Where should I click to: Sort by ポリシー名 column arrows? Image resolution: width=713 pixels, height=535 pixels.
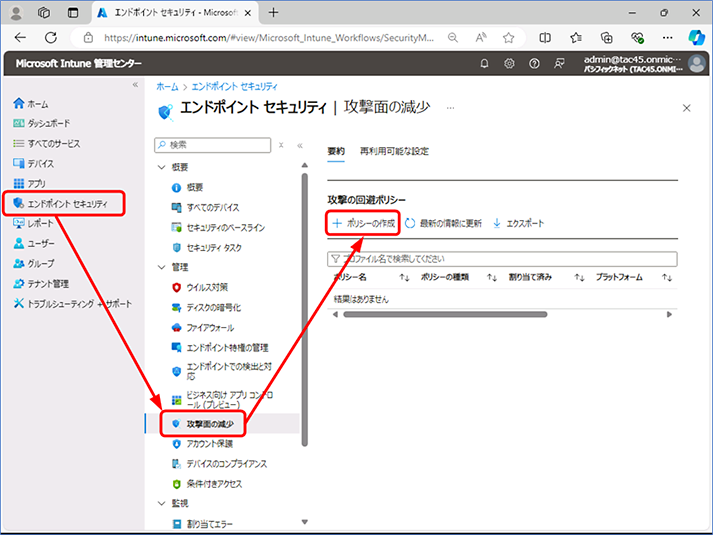pos(404,277)
